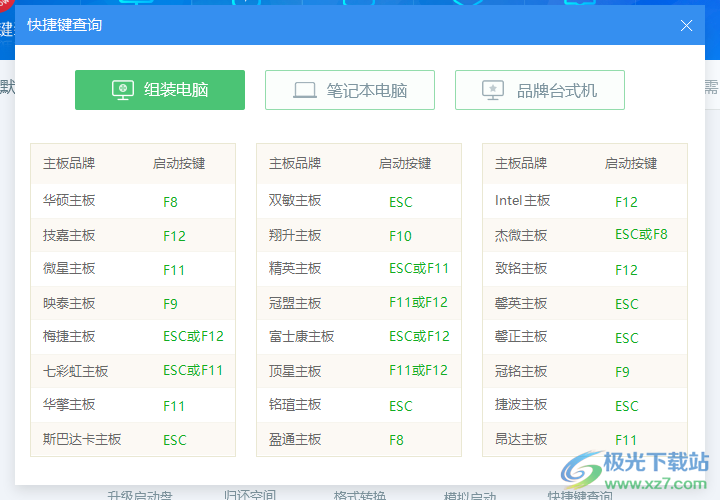The width and height of the screenshot is (720, 500).
Task: Open the 品牌台式机 tab label
Action: [557, 90]
